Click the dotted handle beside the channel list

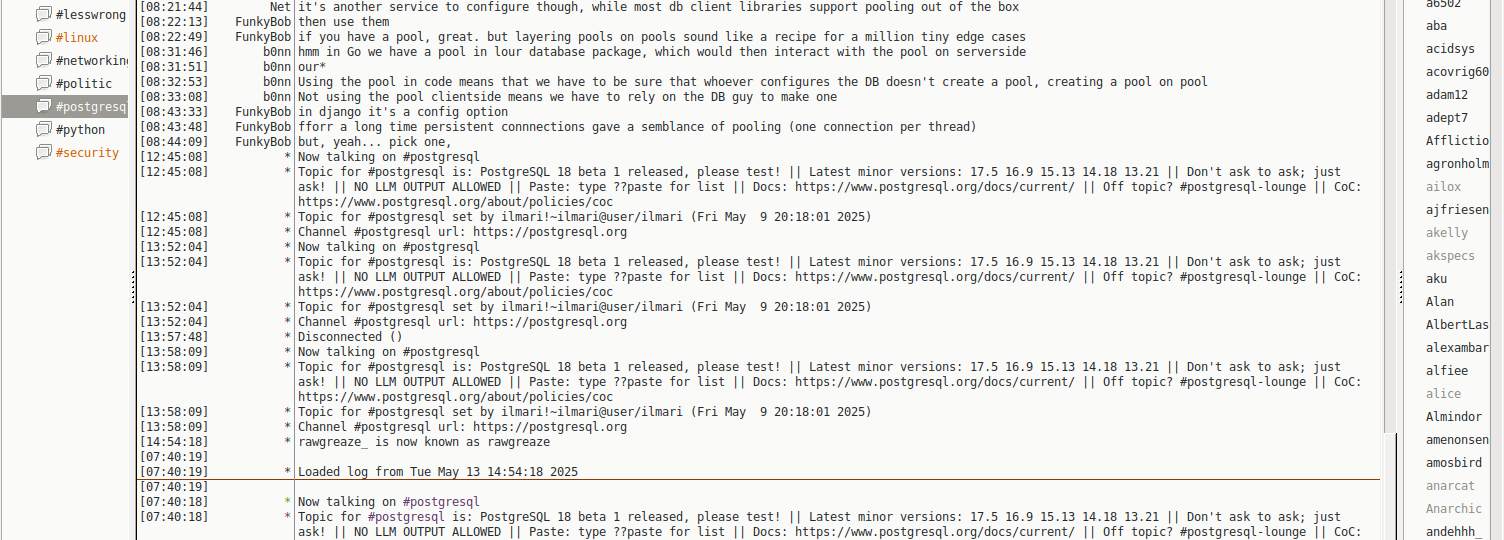[x=133, y=290]
